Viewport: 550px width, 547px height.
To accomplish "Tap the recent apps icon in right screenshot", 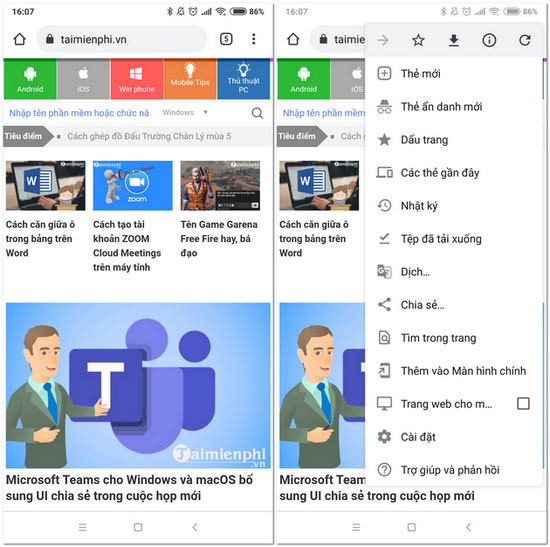I will pyautogui.click(x=356, y=527).
